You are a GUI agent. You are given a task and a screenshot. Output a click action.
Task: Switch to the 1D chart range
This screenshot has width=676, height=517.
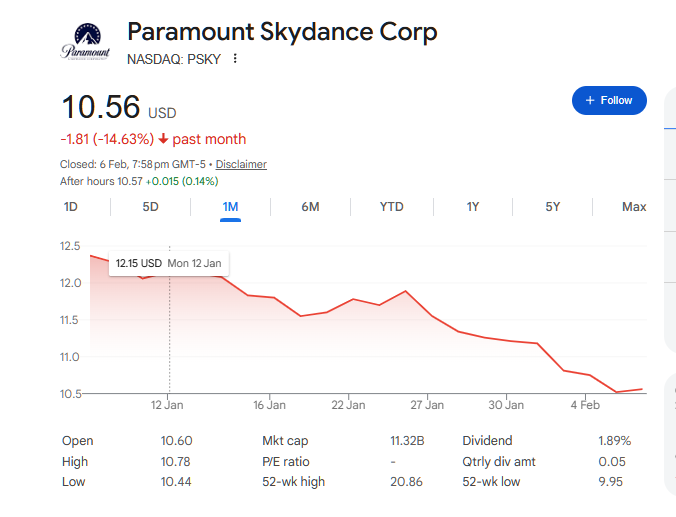71,207
